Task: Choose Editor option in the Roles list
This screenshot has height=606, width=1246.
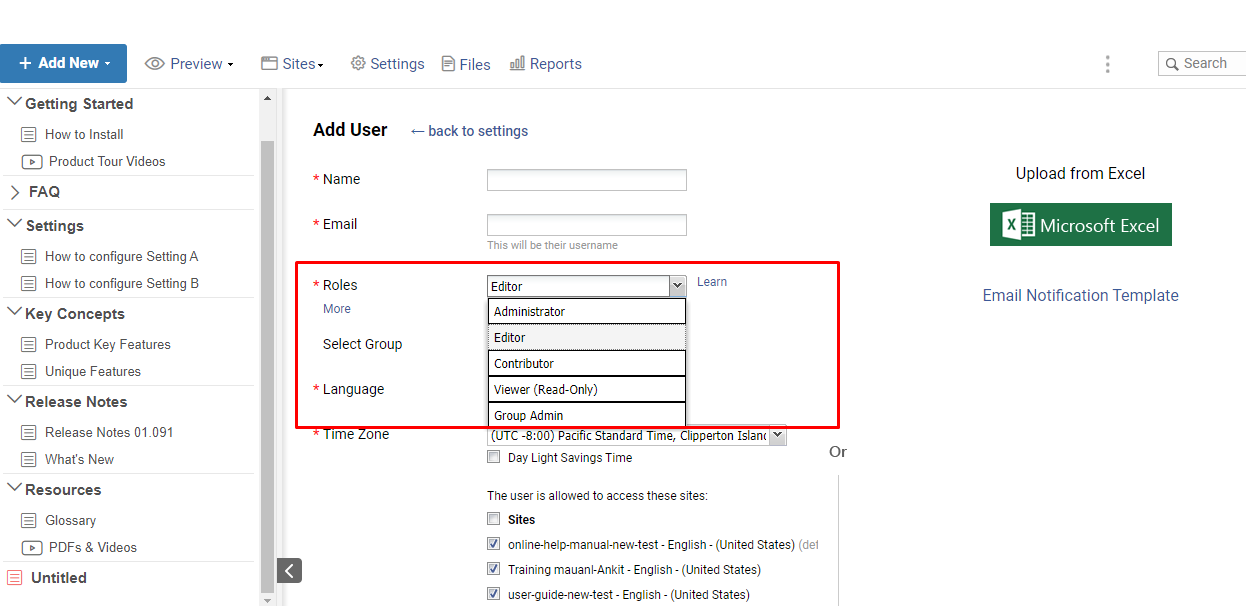Action: pyautogui.click(x=587, y=337)
